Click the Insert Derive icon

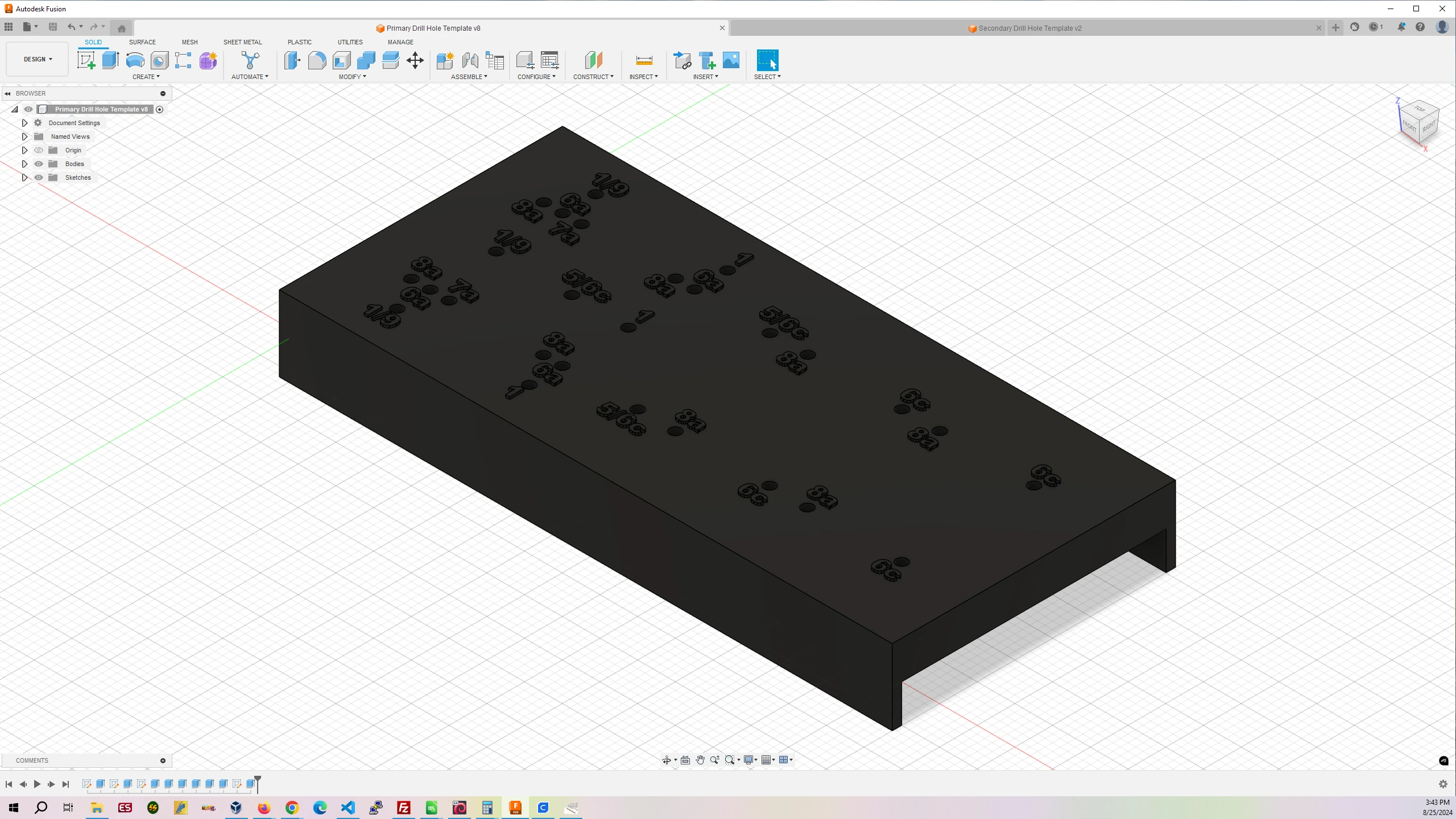click(x=681, y=60)
